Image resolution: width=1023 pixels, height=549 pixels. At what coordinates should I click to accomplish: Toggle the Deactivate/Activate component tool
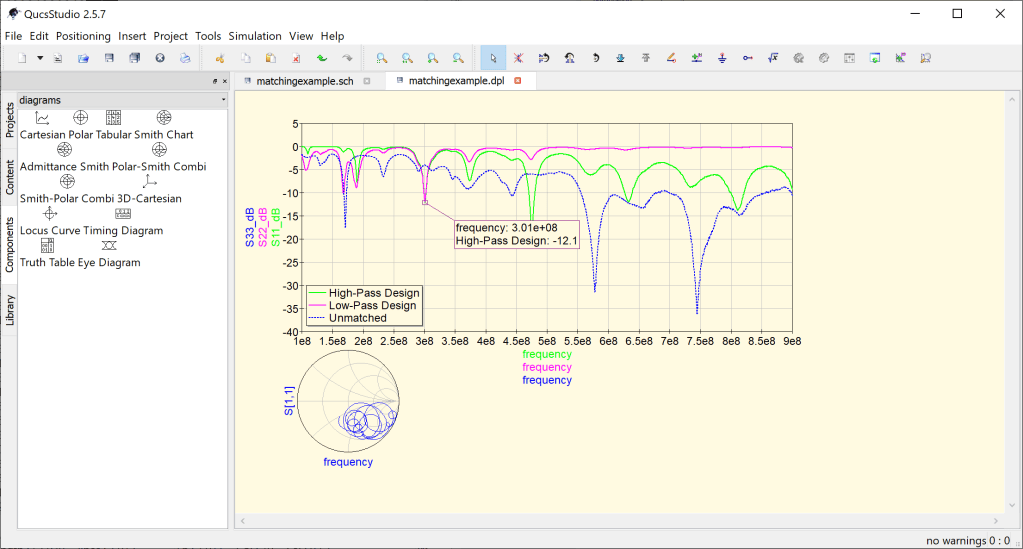519,58
